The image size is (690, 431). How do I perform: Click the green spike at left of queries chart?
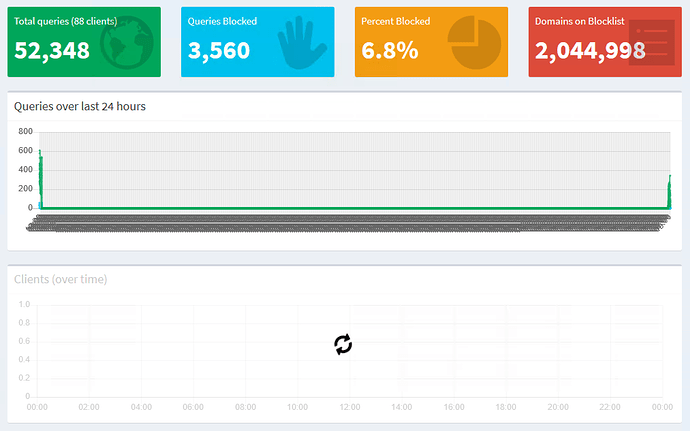pos(41,180)
